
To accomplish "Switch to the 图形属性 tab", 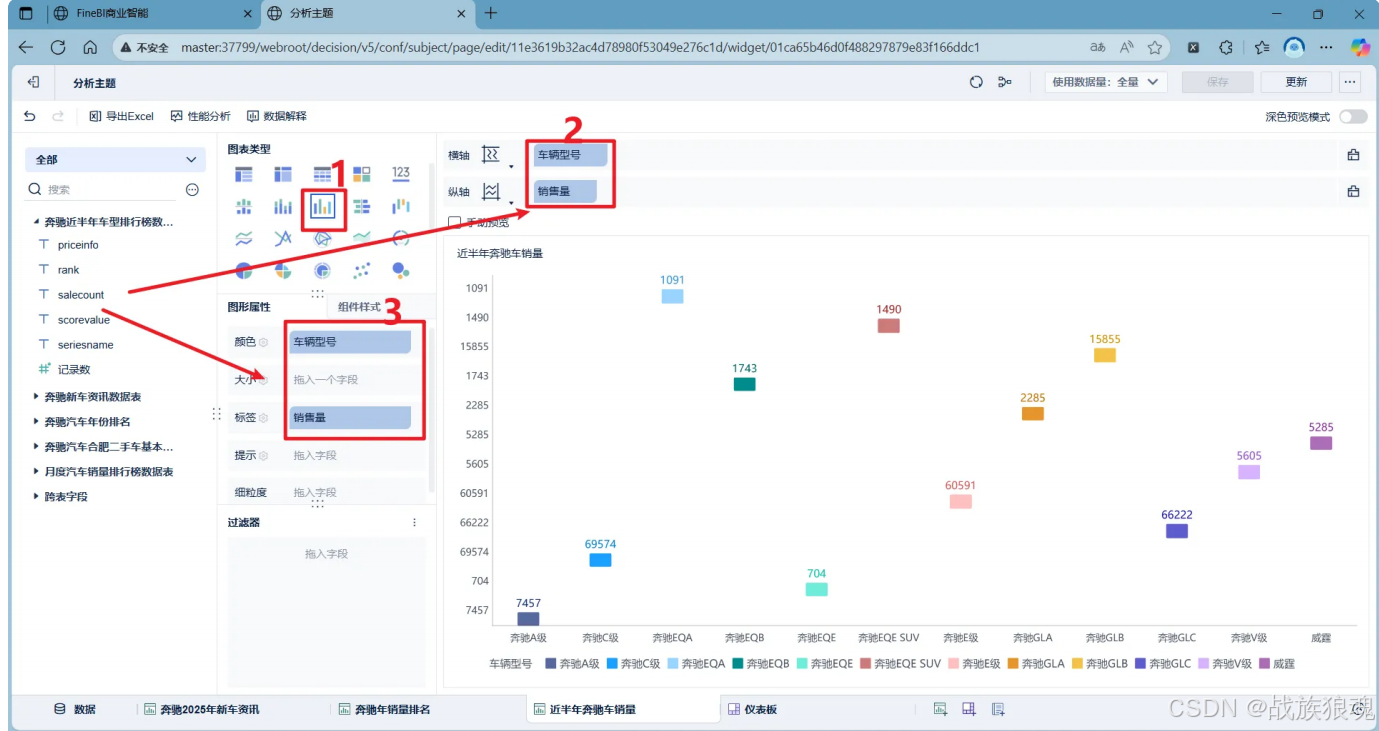I will (x=249, y=307).
